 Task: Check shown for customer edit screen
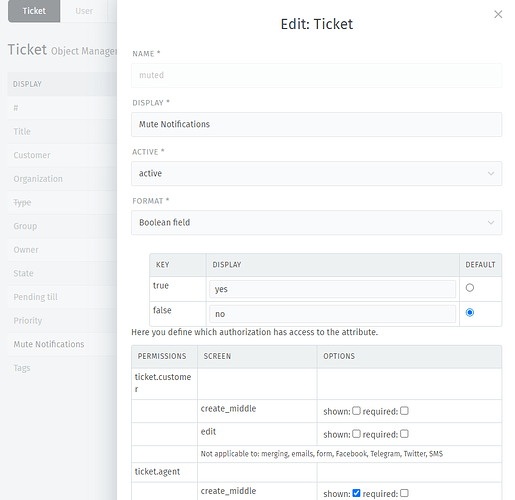click(x=356, y=434)
